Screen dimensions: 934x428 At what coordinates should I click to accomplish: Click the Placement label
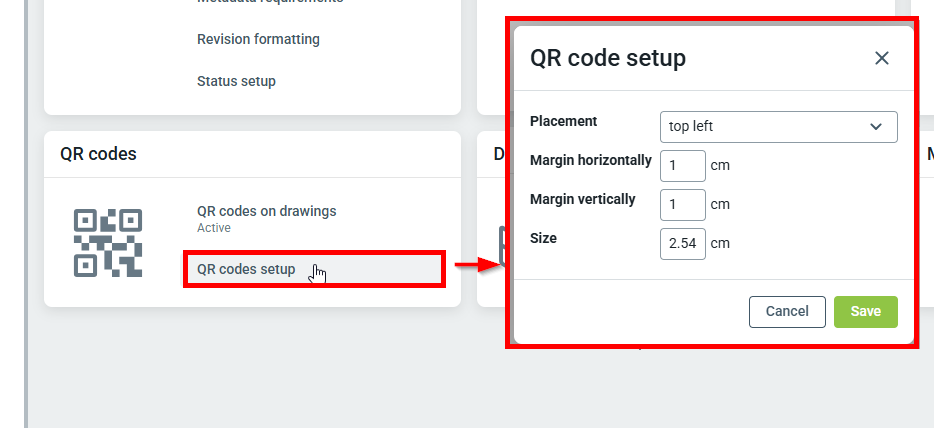coord(563,121)
